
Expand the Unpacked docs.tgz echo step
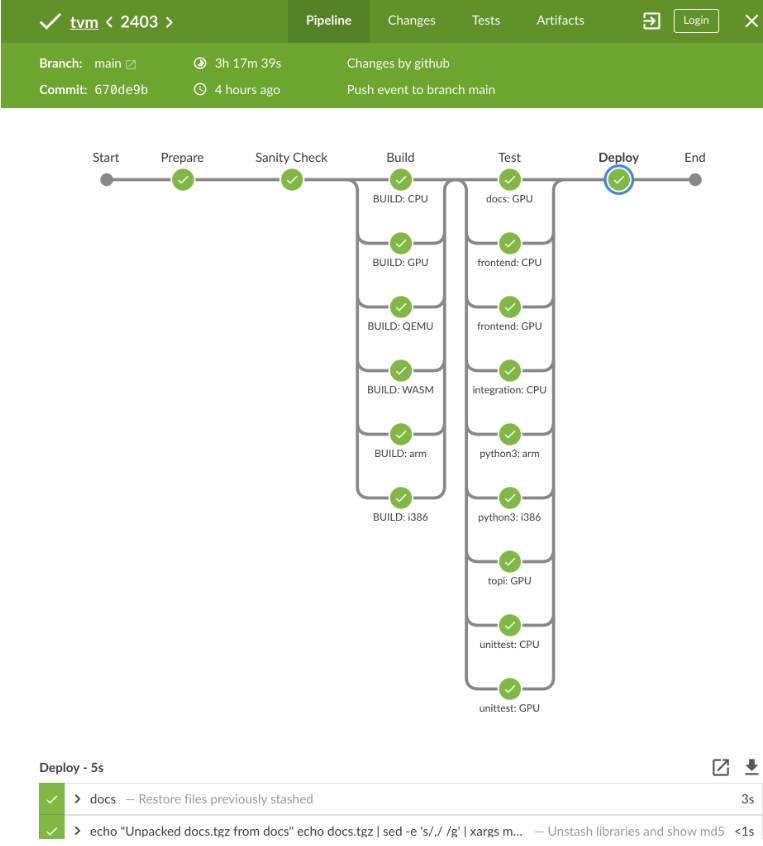[78, 831]
